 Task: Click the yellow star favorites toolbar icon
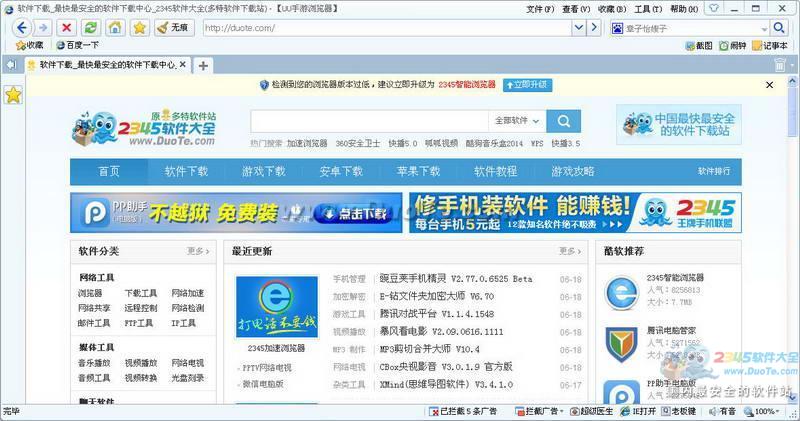tap(139, 28)
